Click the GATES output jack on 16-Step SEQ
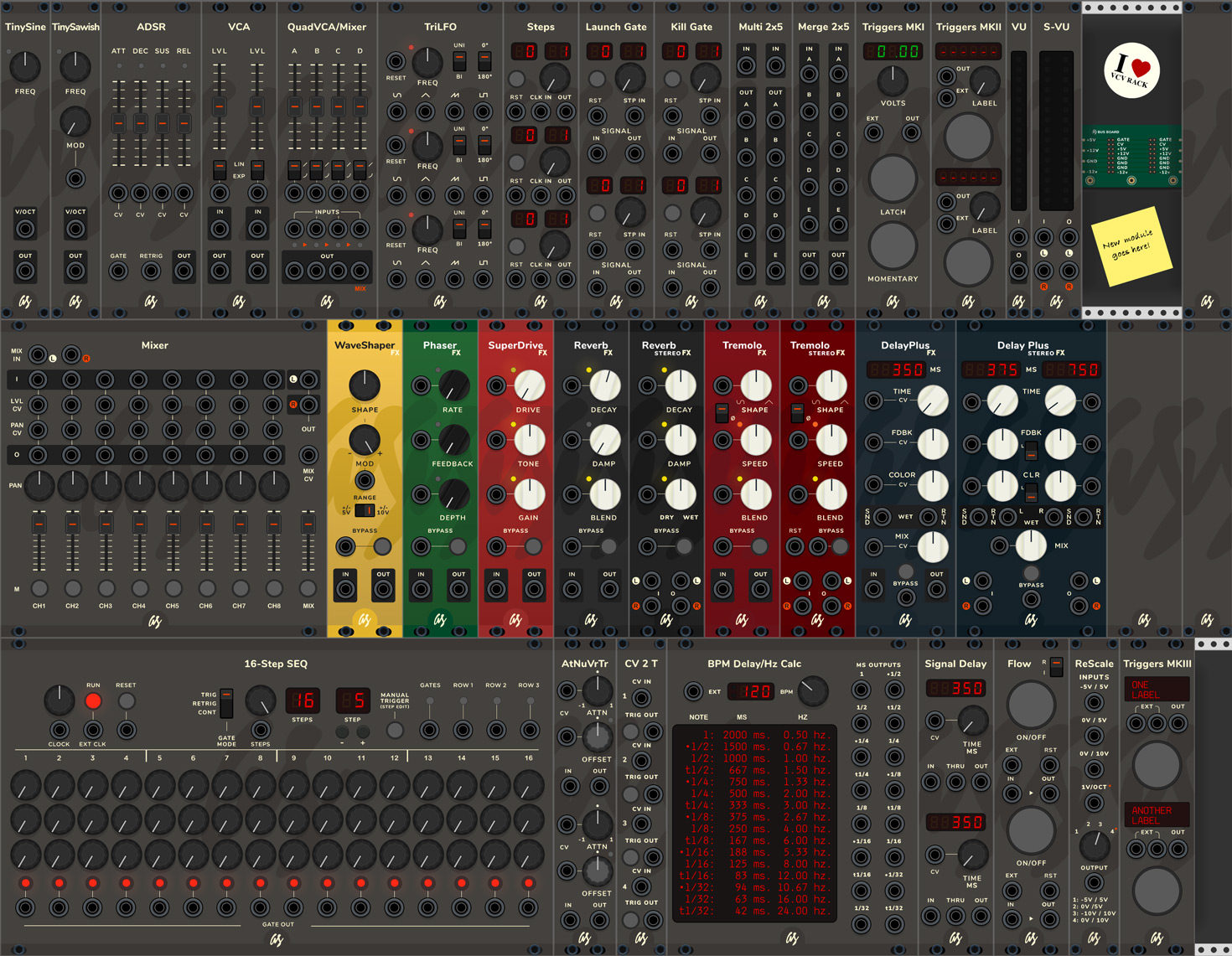The height and width of the screenshot is (956, 1232). point(430,730)
